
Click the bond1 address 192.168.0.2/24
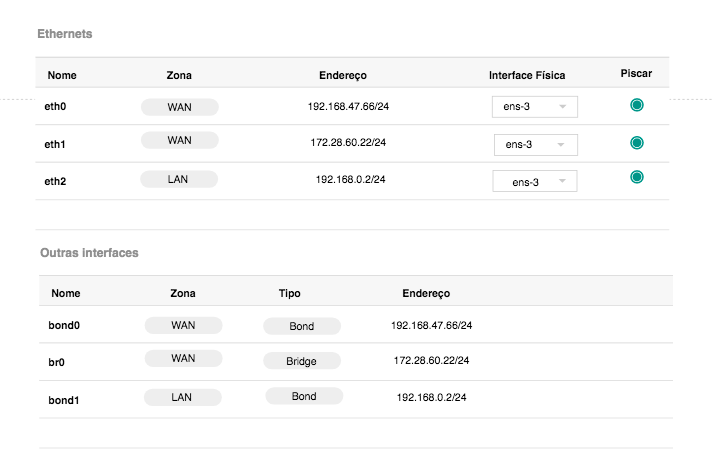coord(432,397)
